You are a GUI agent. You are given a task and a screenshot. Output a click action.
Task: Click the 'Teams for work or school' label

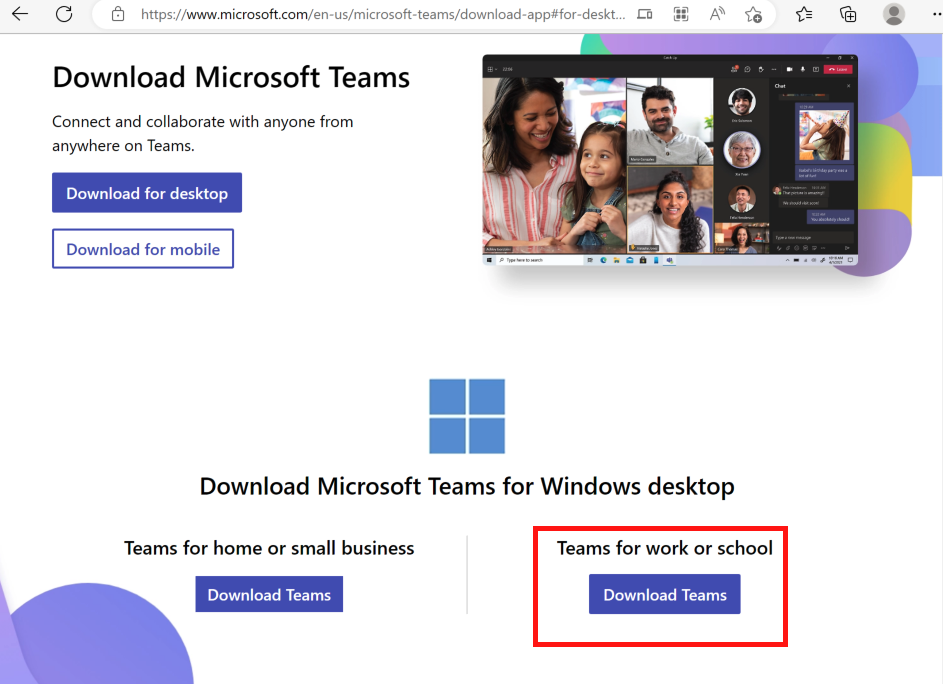point(665,548)
